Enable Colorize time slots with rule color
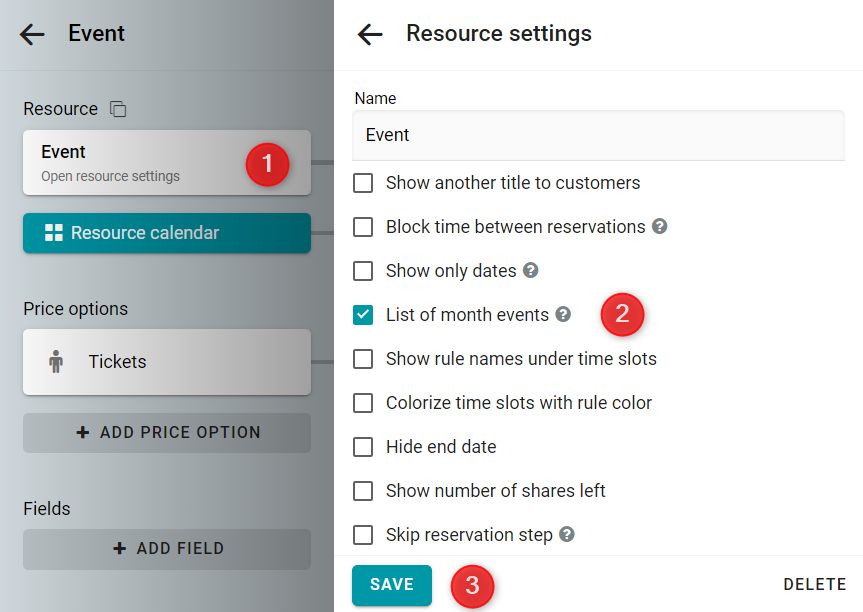Screen dimensions: 863x612 tap(363, 403)
